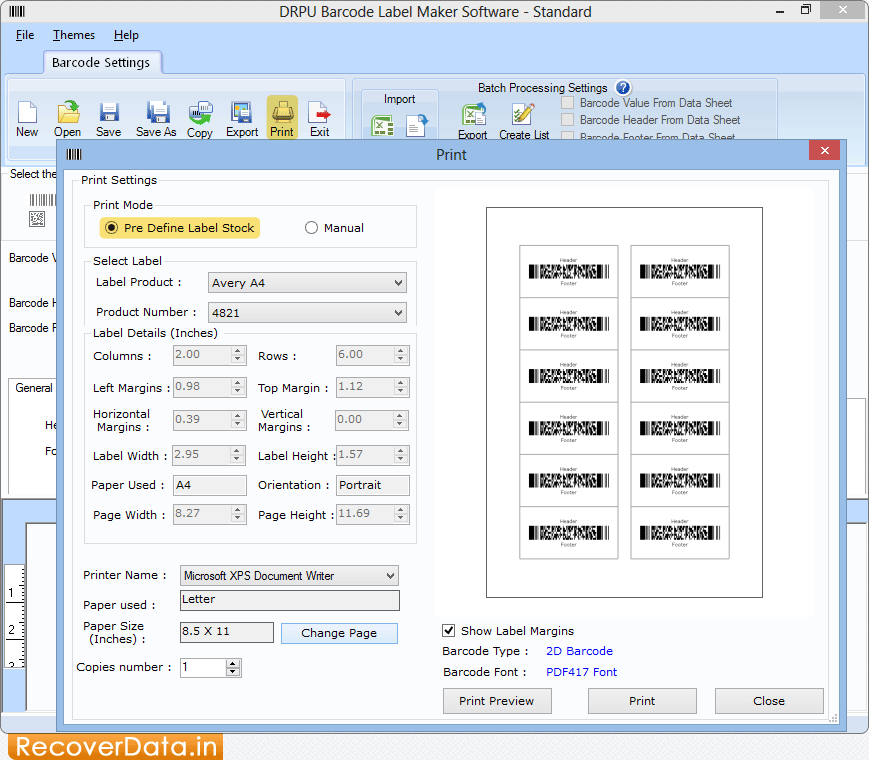Click the Change Page button
The width and height of the screenshot is (869, 760).
pyautogui.click(x=339, y=633)
